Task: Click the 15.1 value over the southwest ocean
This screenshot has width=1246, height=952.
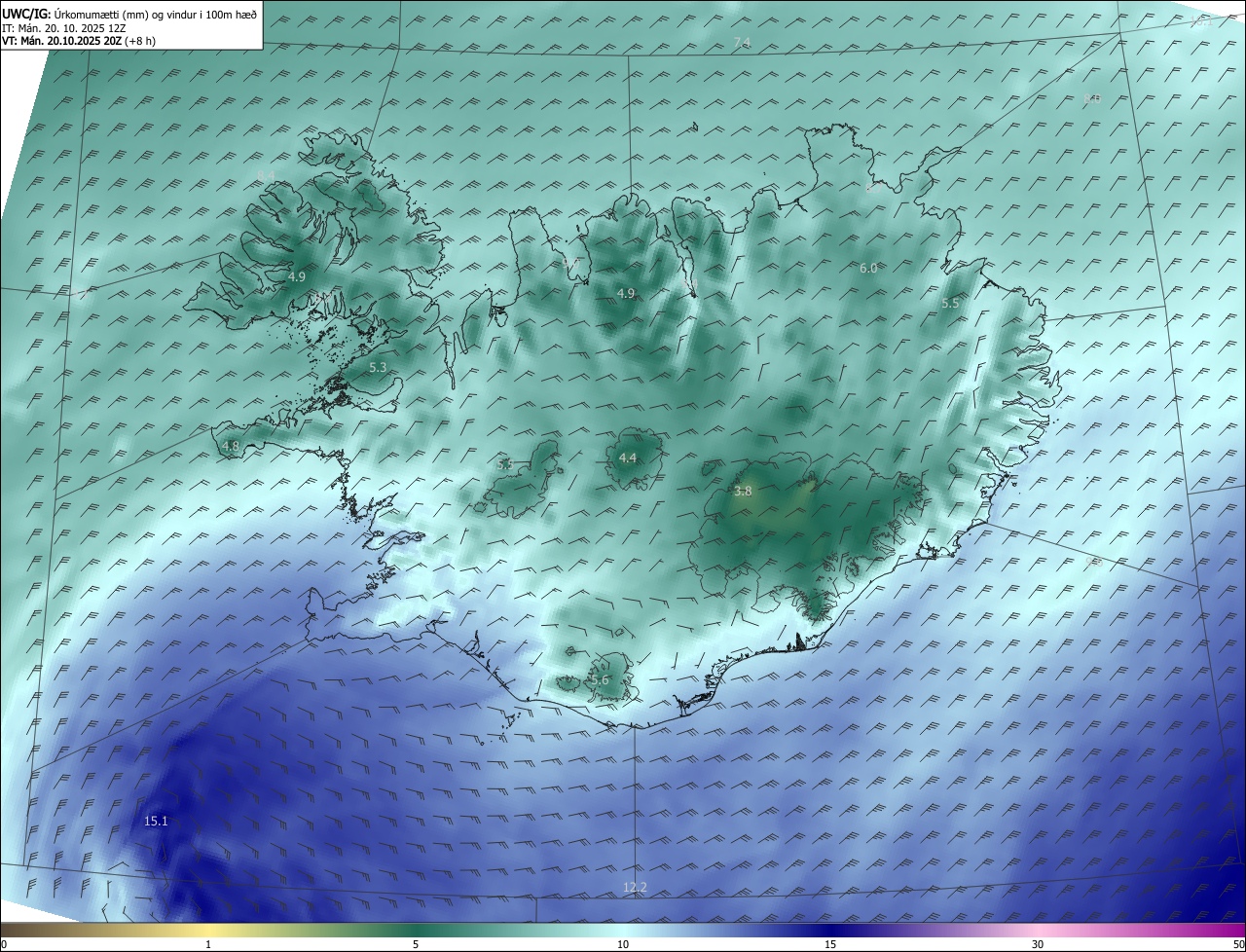Action: (x=156, y=822)
